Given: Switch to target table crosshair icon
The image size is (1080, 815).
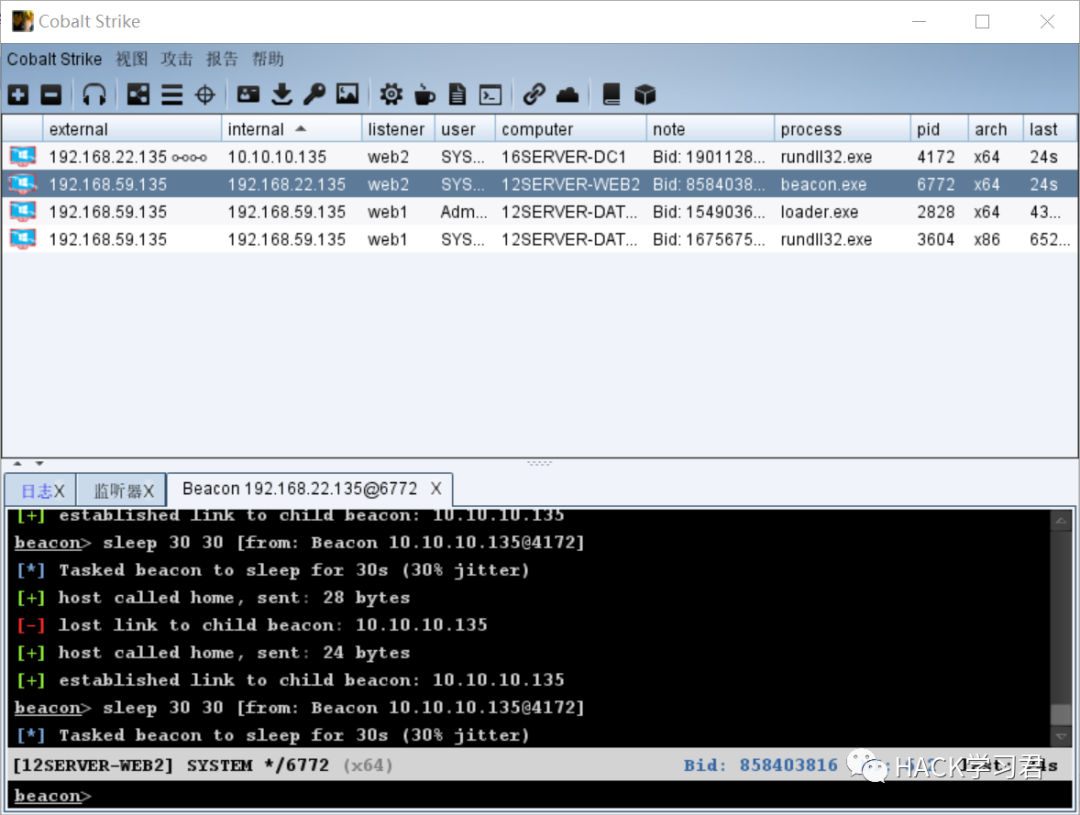Looking at the screenshot, I should [x=205, y=94].
